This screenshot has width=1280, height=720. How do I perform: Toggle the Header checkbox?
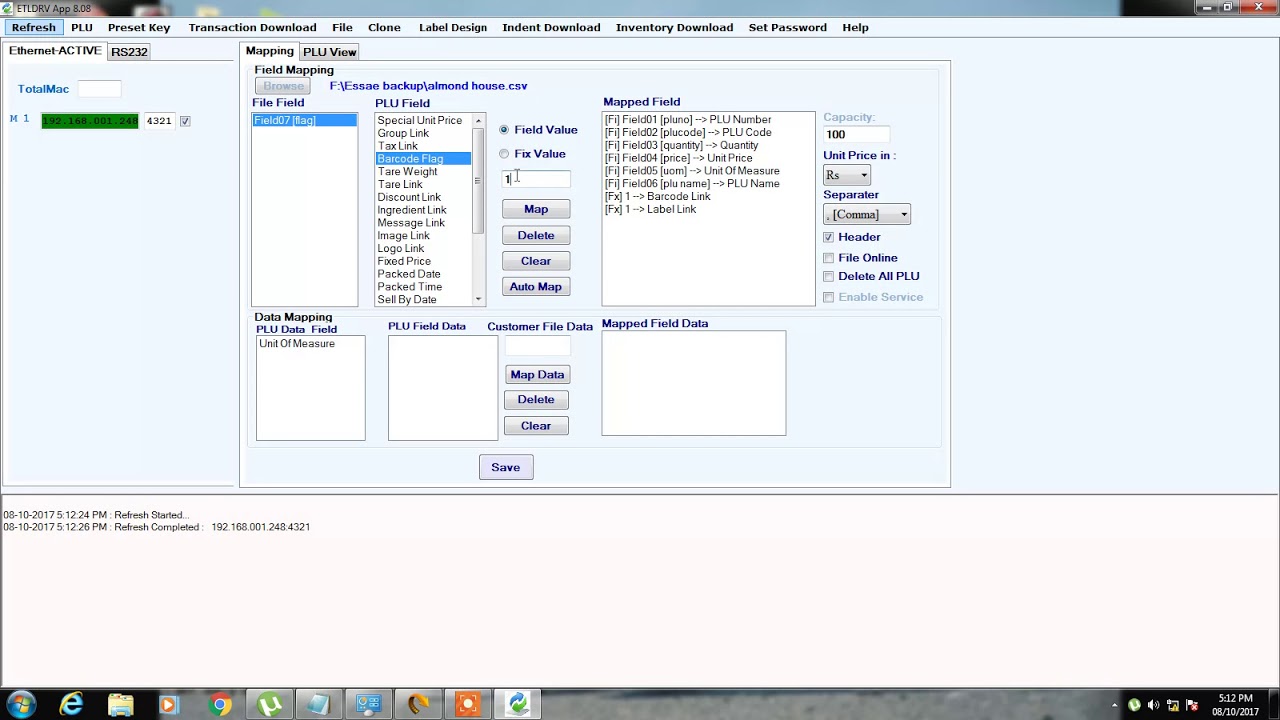pyautogui.click(x=828, y=237)
